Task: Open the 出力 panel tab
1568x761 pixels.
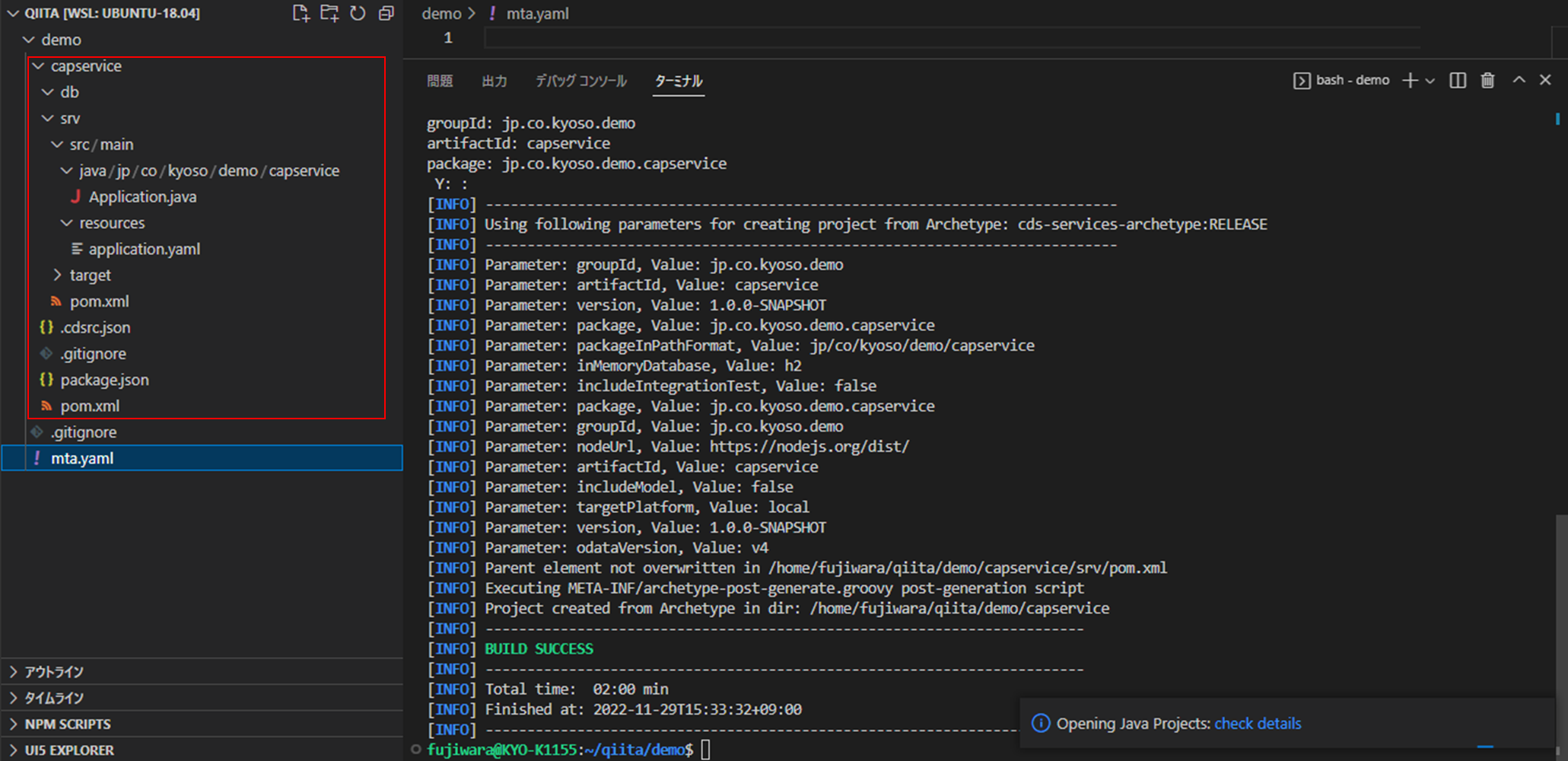Action: coord(495,81)
